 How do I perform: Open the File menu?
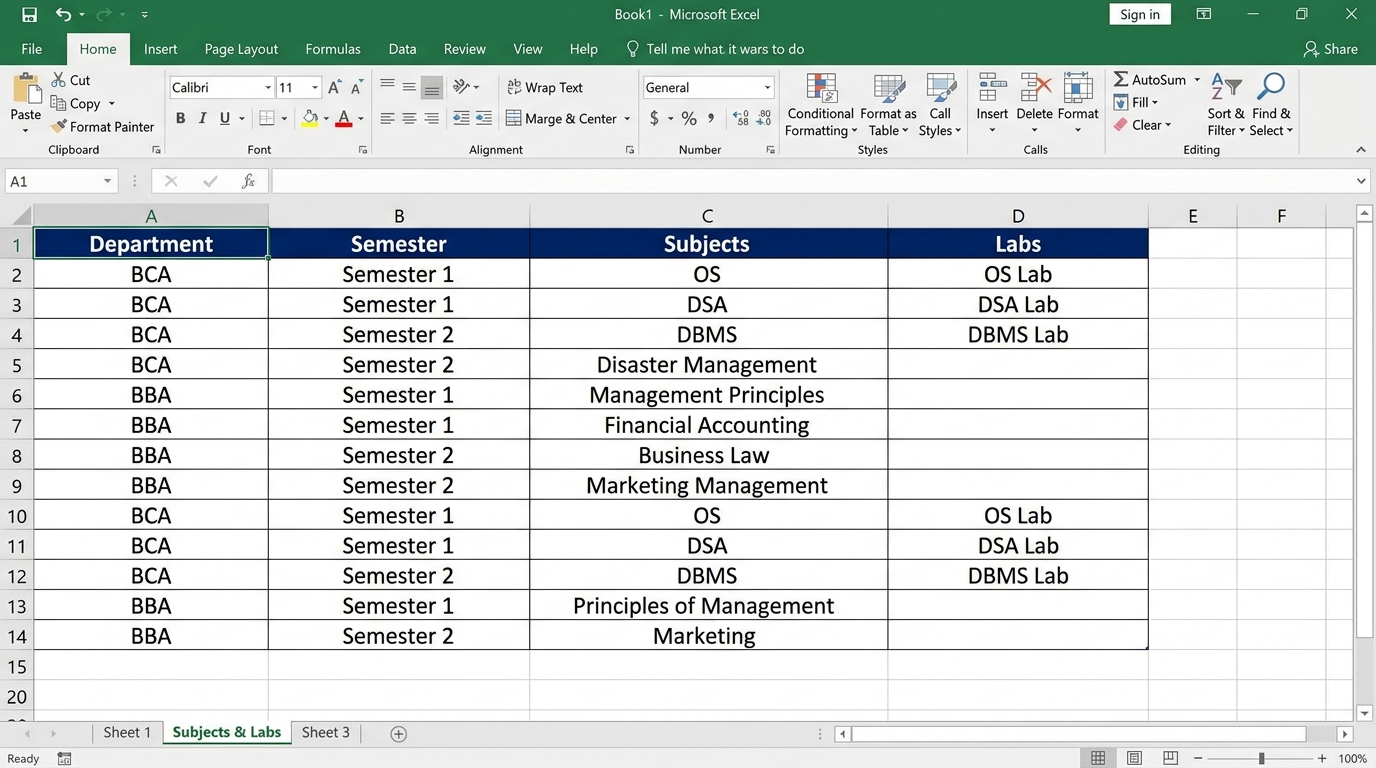click(32, 49)
